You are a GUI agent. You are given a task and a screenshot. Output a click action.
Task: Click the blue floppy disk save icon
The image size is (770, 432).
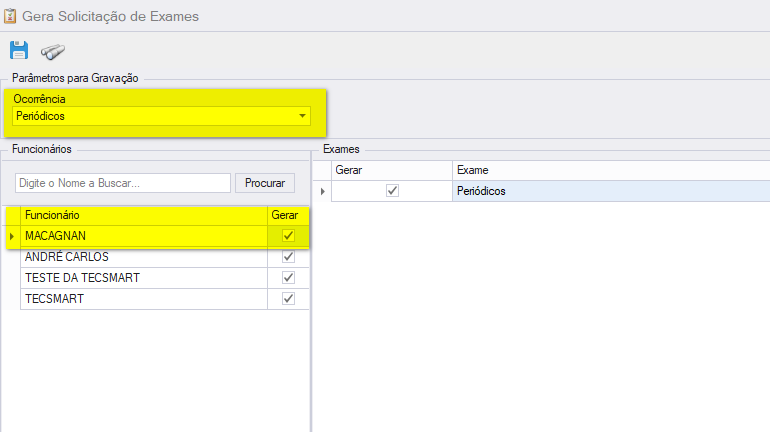pyautogui.click(x=19, y=50)
